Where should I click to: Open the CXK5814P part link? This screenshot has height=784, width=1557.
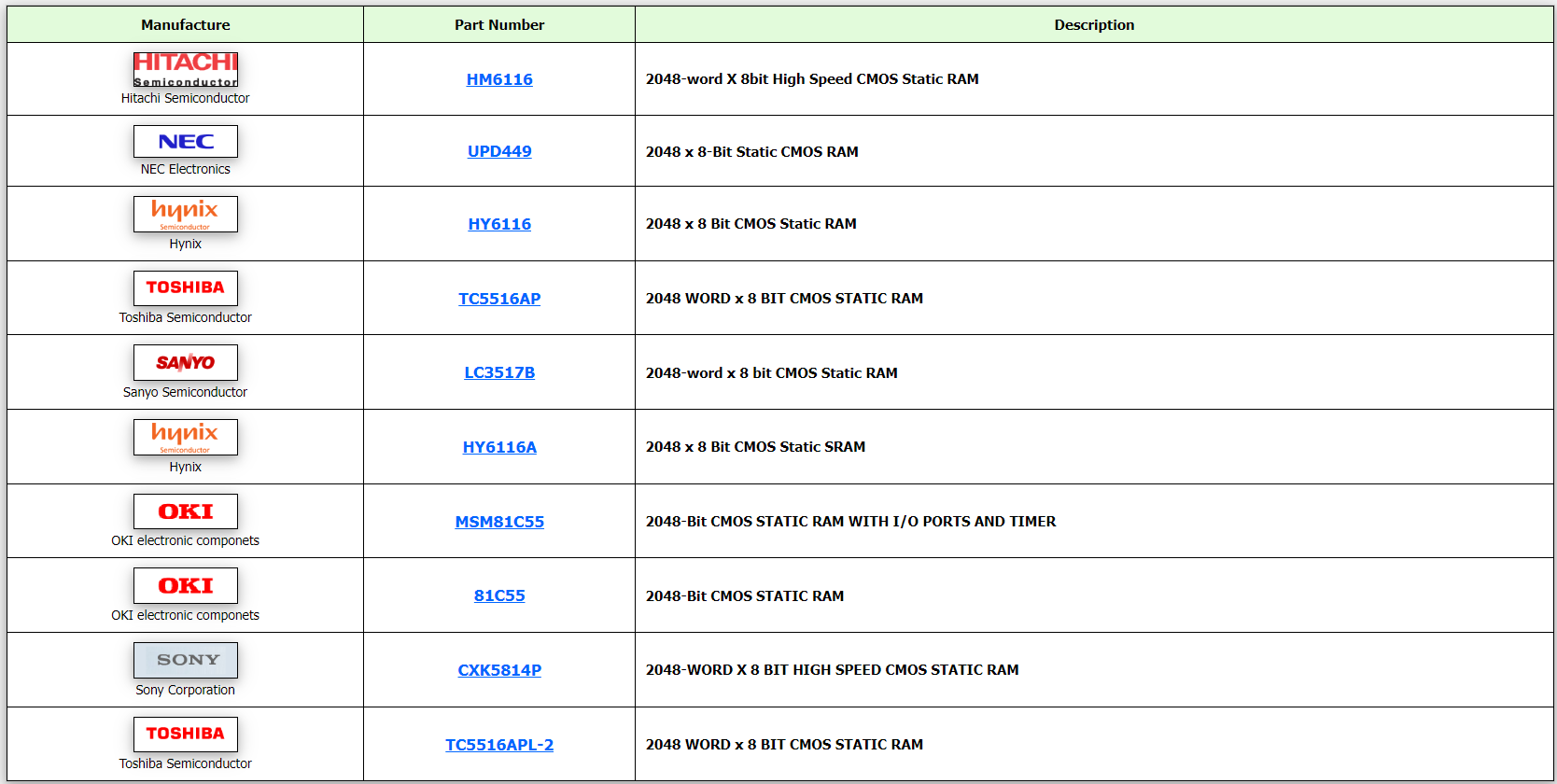(x=499, y=670)
